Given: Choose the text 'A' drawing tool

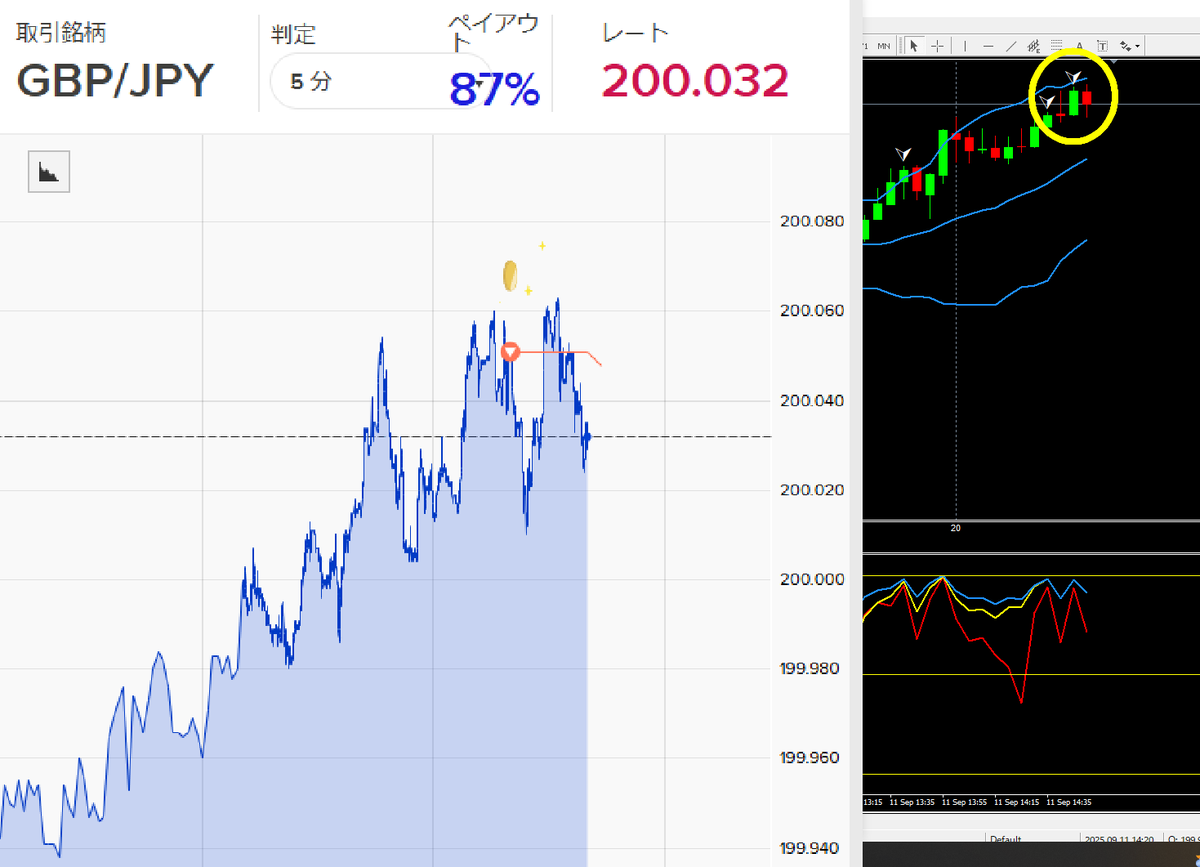Looking at the screenshot, I should (1080, 46).
